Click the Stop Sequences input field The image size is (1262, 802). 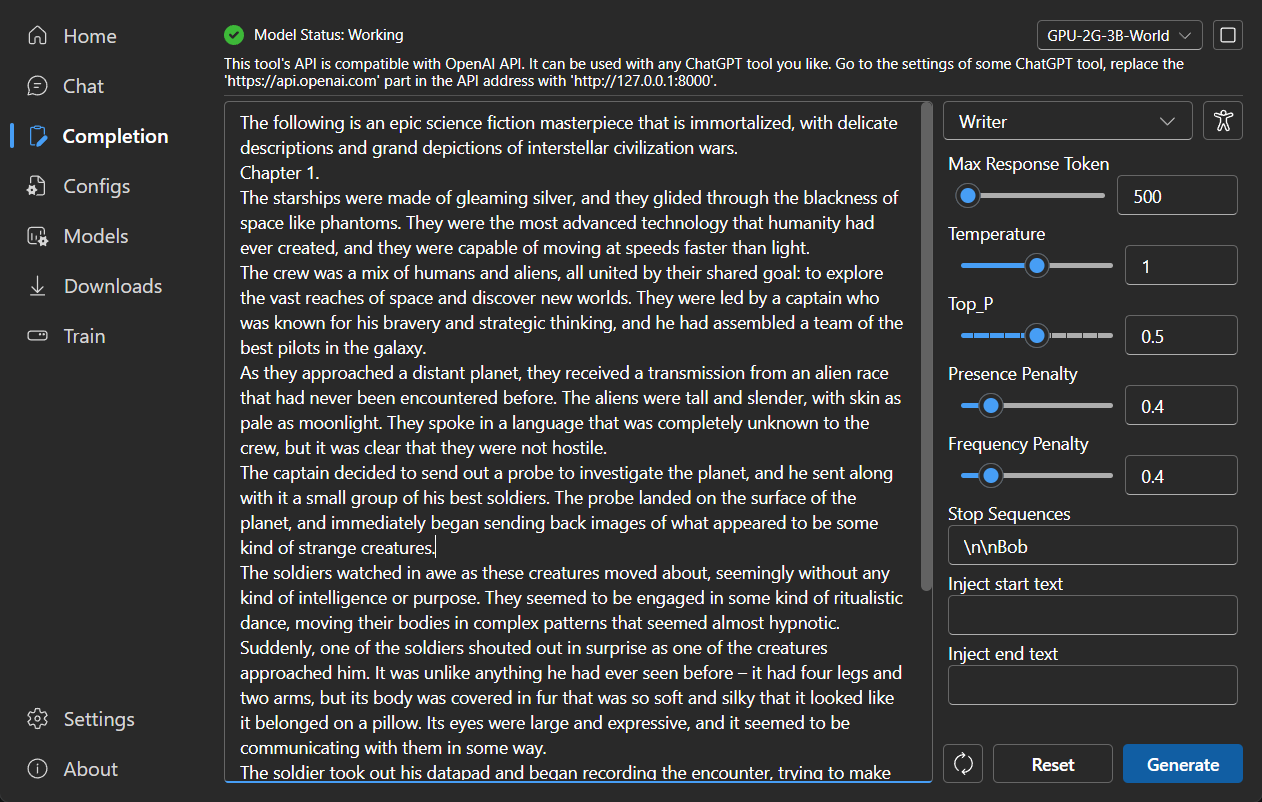(1092, 546)
